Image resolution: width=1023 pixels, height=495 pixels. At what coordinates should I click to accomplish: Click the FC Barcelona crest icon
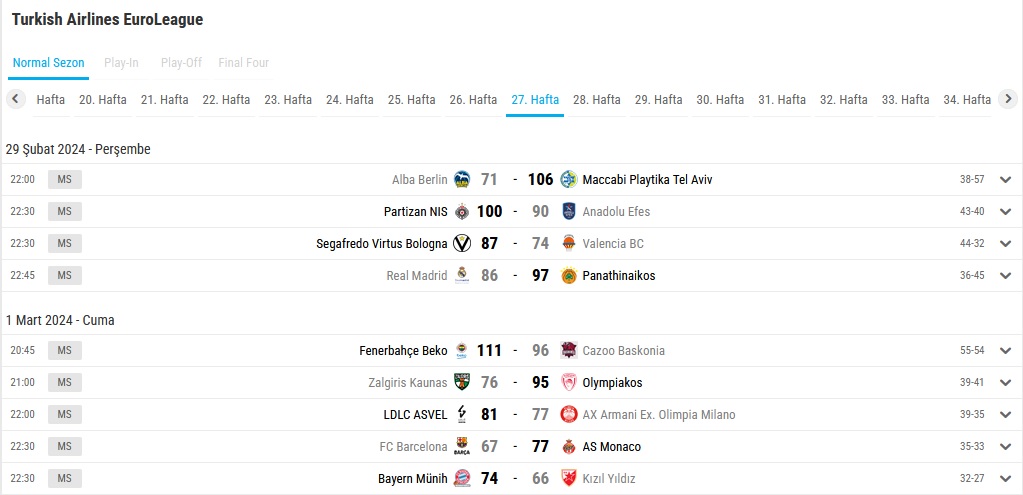click(462, 447)
